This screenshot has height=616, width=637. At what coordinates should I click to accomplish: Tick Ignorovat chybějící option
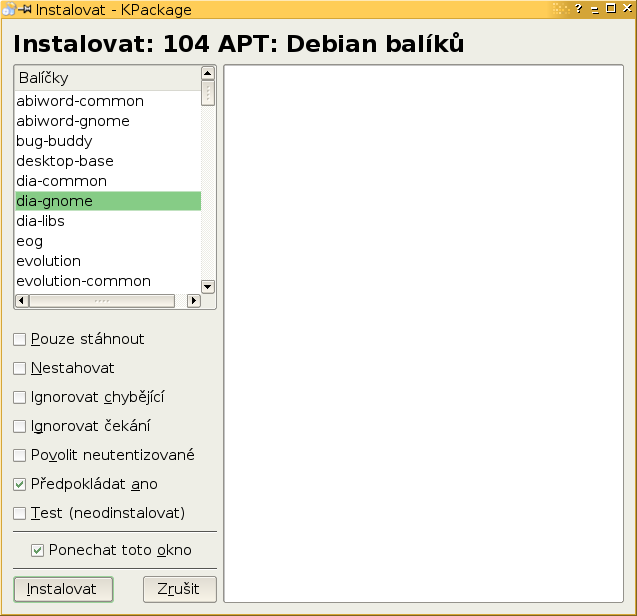tap(20, 397)
